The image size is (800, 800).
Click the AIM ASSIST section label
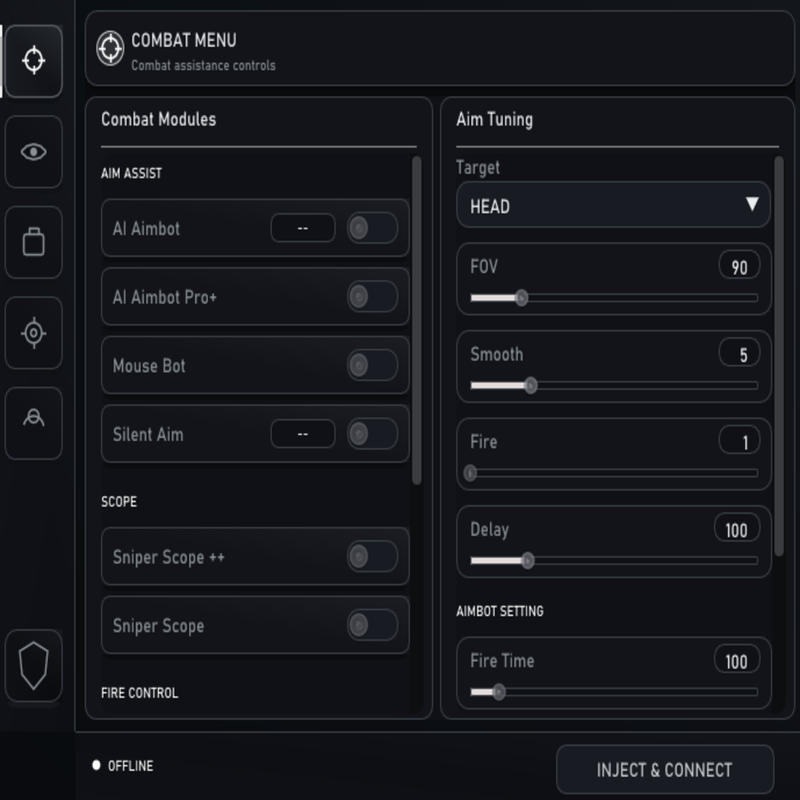click(131, 173)
